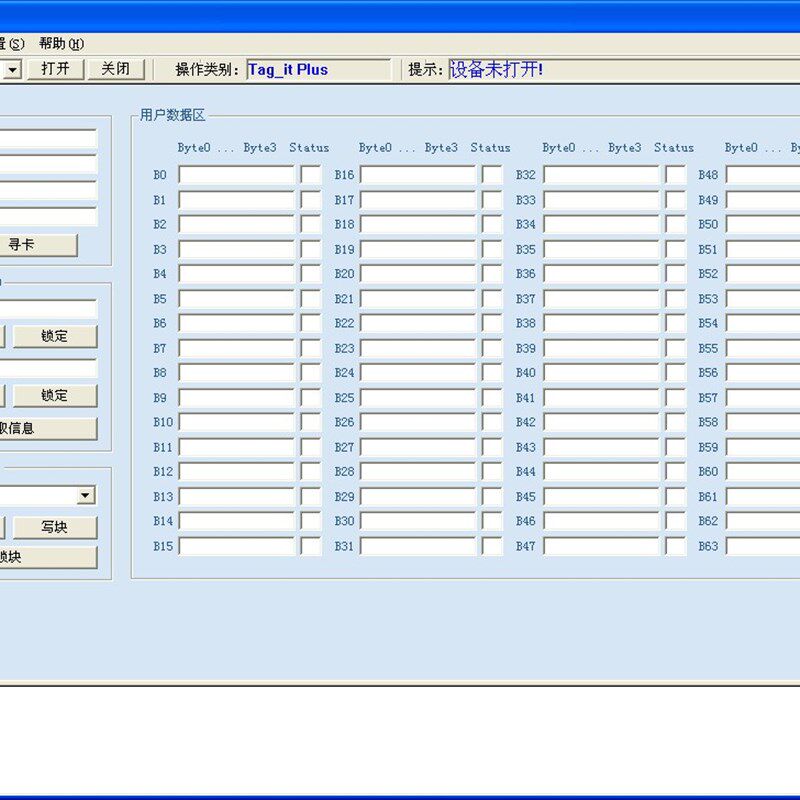The image size is (800, 800).
Task: Click the 设备未打开! status message
Action: pos(496,69)
